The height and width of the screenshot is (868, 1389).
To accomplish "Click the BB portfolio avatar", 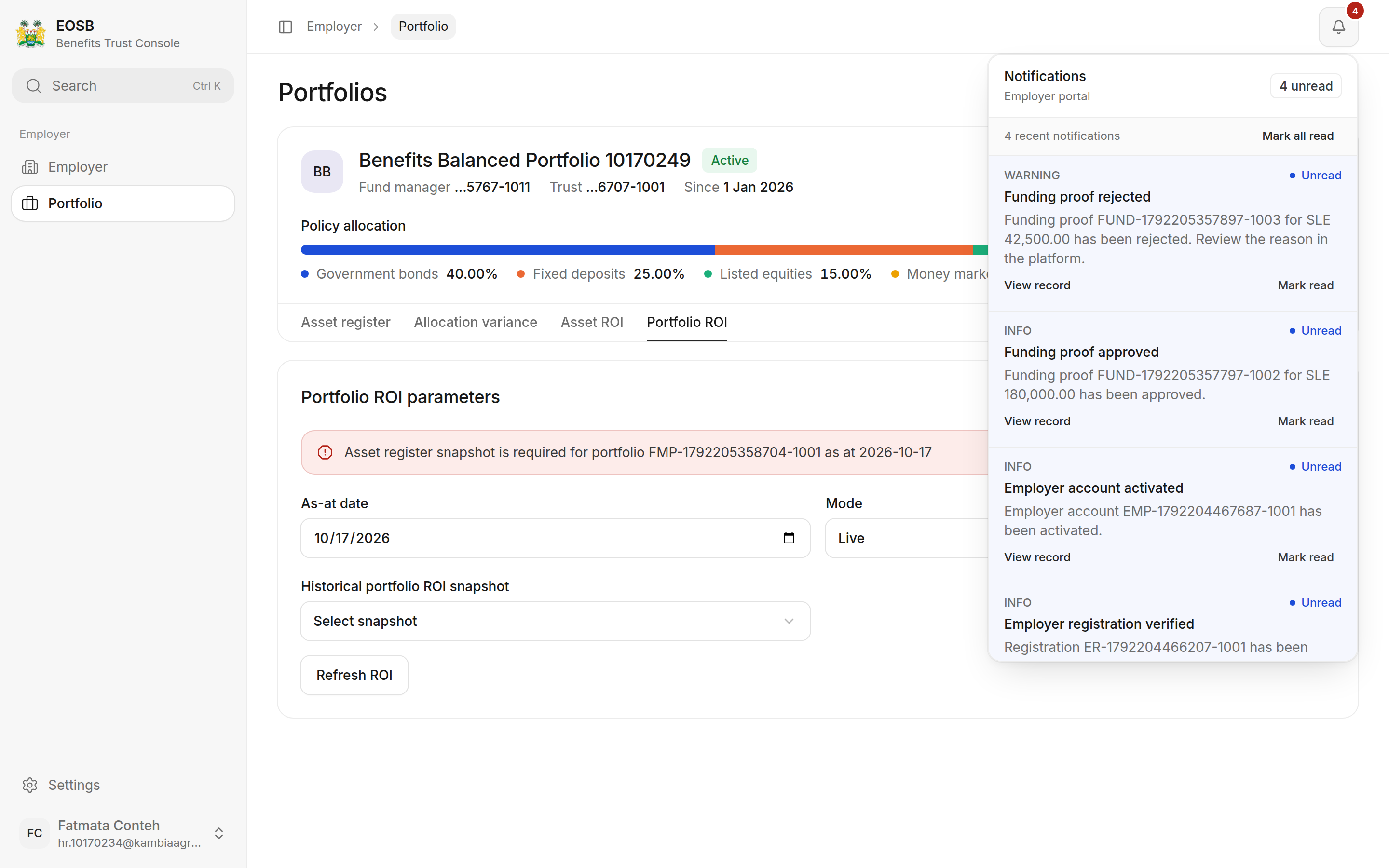I will pos(322,172).
